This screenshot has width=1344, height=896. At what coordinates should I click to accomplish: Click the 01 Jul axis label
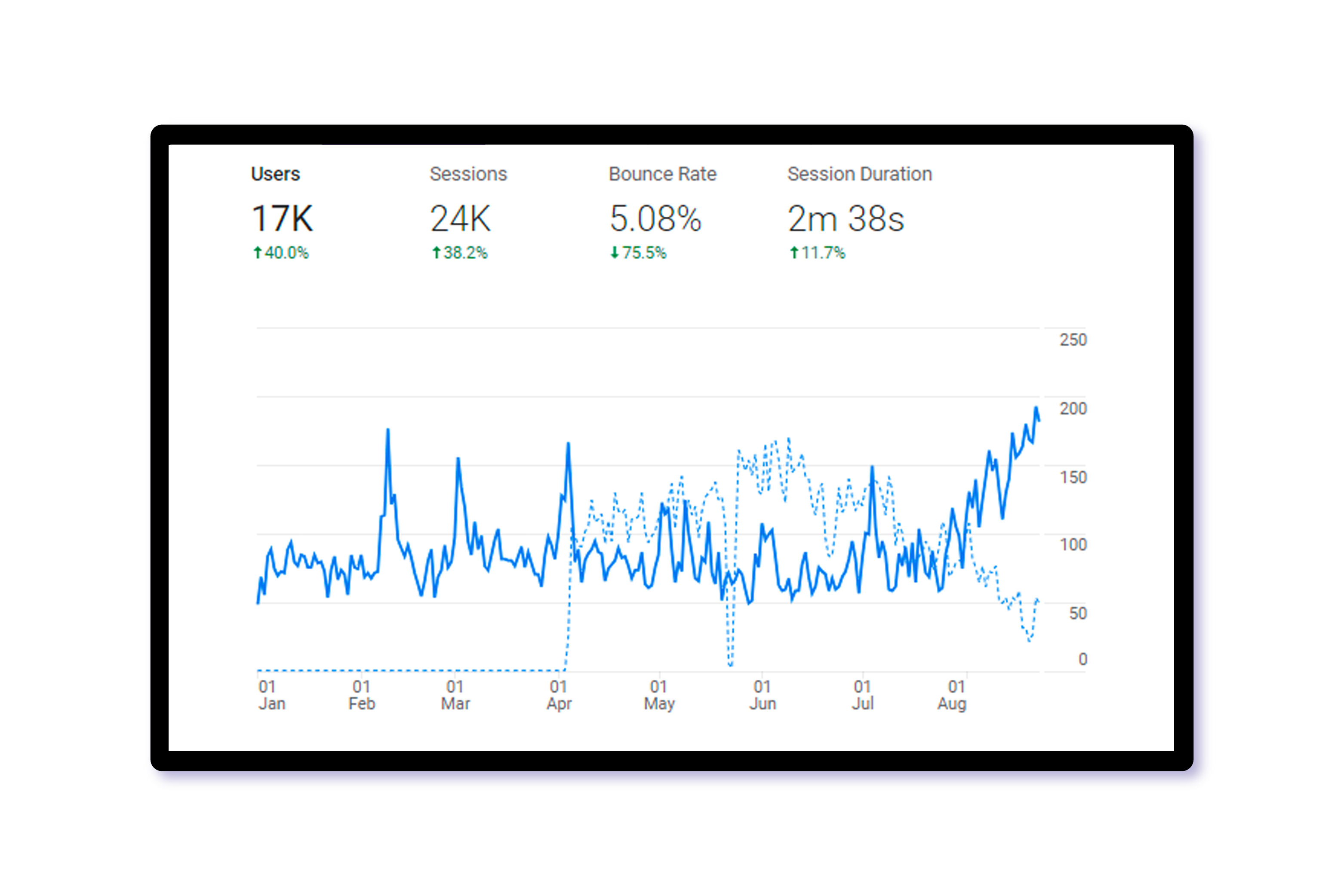pos(863,695)
